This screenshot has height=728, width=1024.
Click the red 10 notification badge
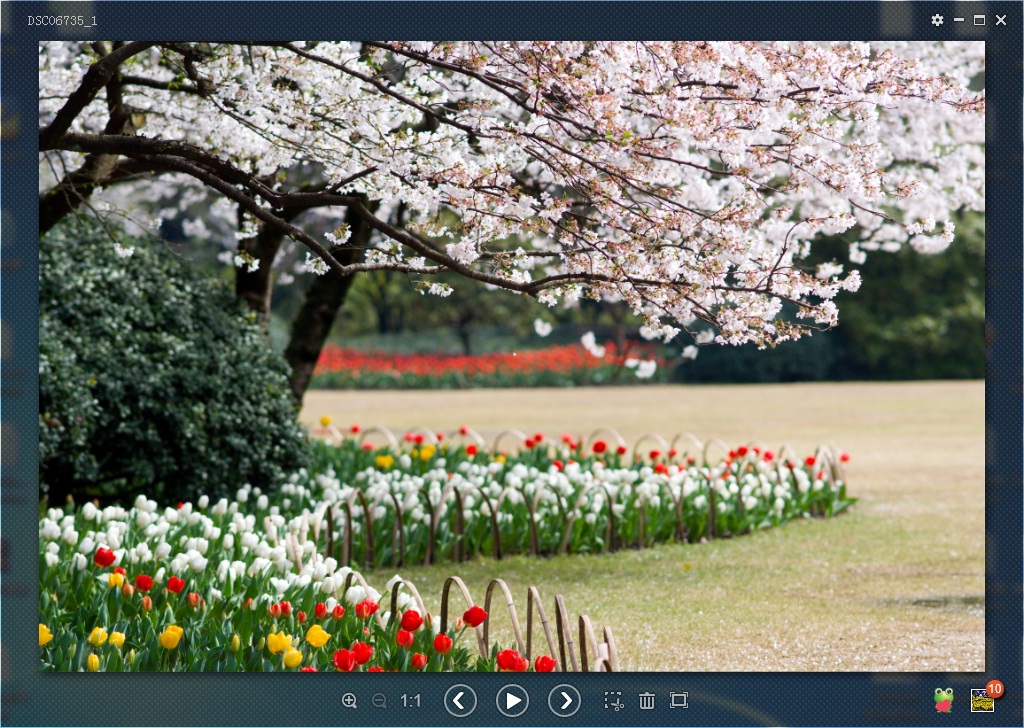tap(994, 689)
